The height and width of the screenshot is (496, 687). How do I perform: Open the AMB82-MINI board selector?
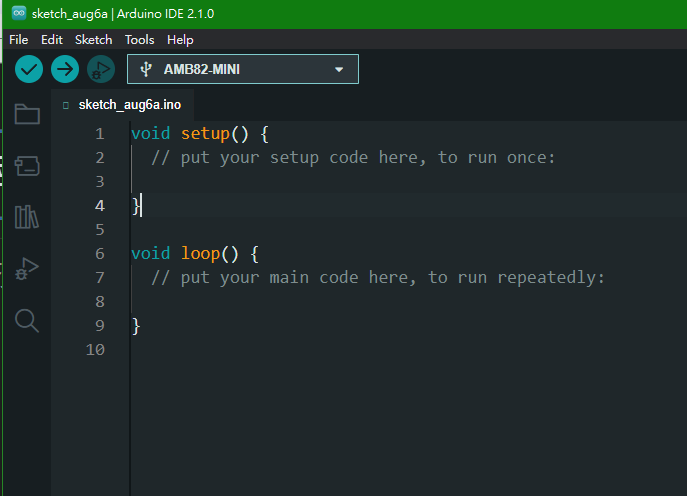pos(243,69)
